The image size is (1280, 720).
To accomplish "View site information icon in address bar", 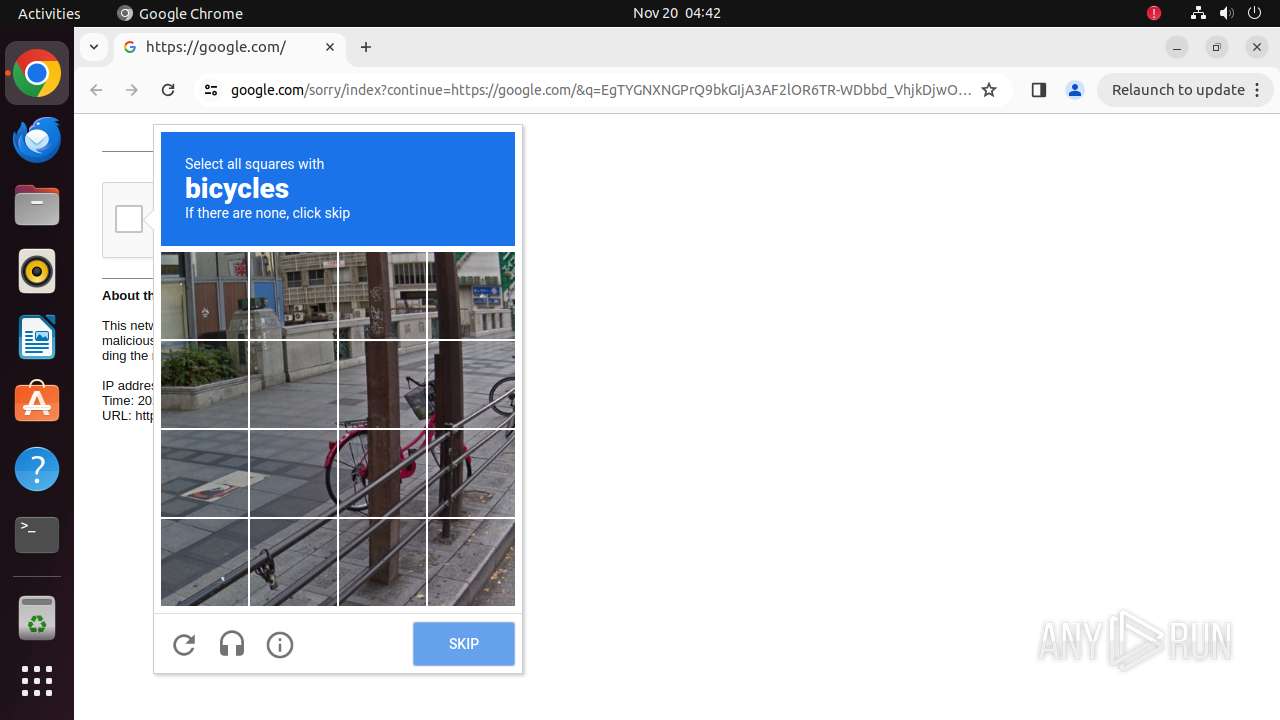I will tap(210, 90).
